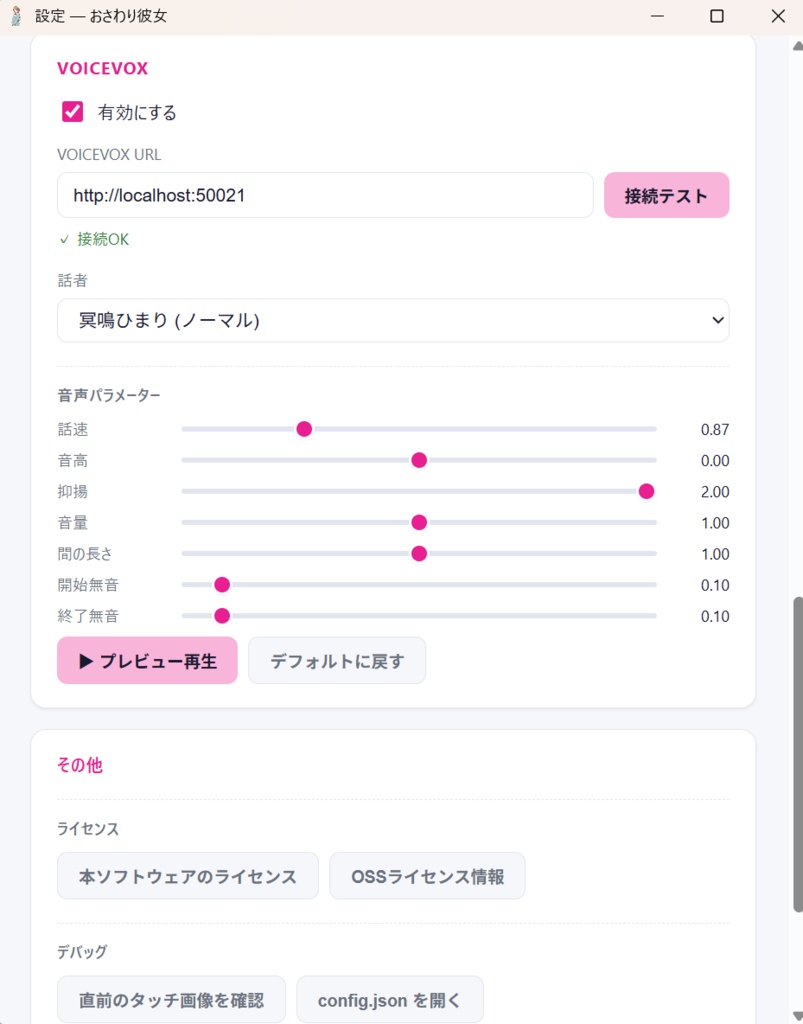Start playback with プレビュー再生
803x1024 pixels.
146,661
